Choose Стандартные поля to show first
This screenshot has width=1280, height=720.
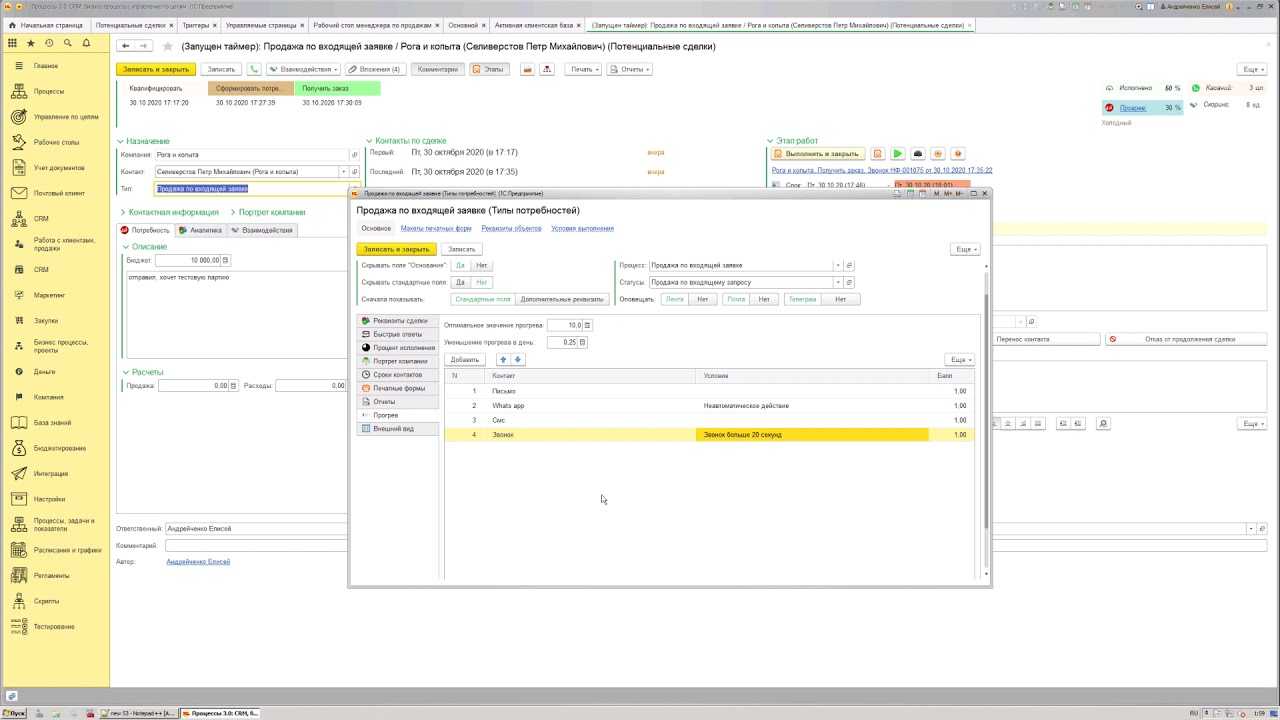tap(483, 299)
